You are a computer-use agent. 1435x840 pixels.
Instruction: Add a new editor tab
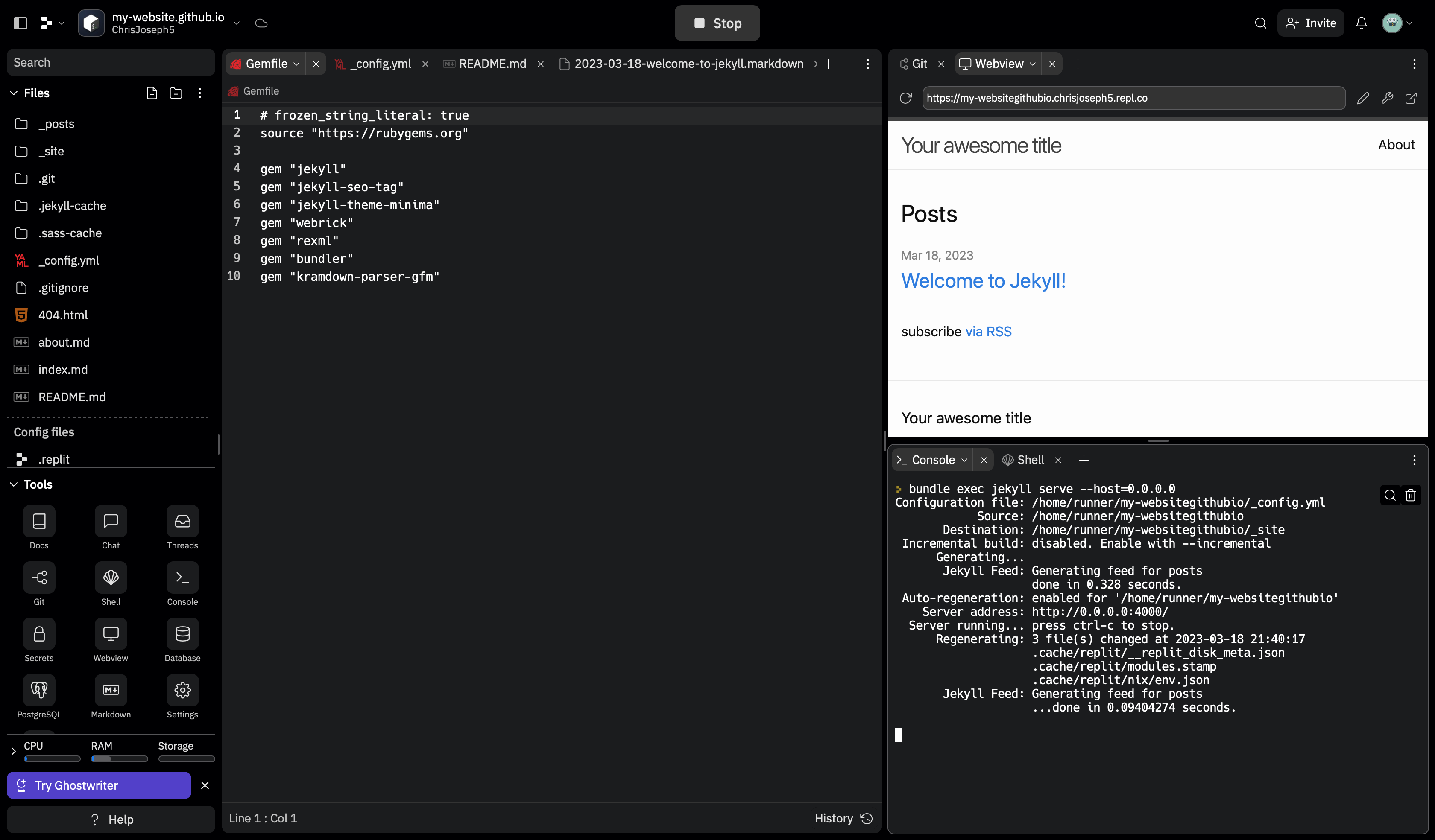coord(829,64)
